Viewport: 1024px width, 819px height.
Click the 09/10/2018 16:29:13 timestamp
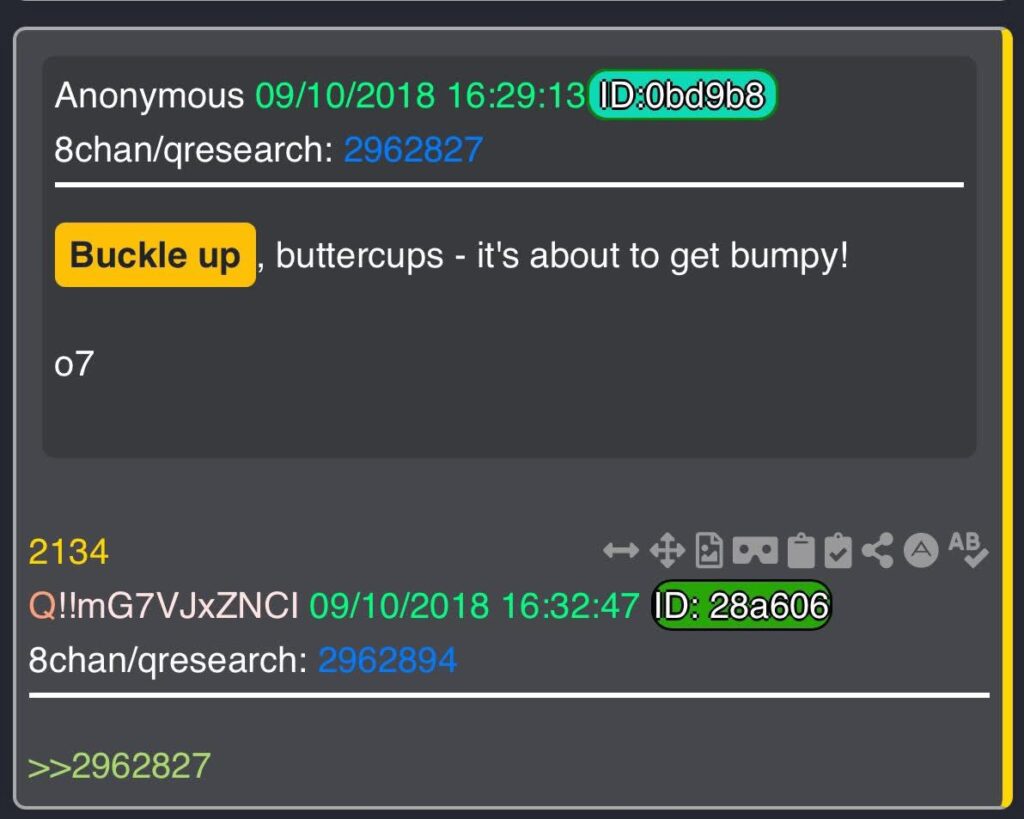click(x=420, y=95)
